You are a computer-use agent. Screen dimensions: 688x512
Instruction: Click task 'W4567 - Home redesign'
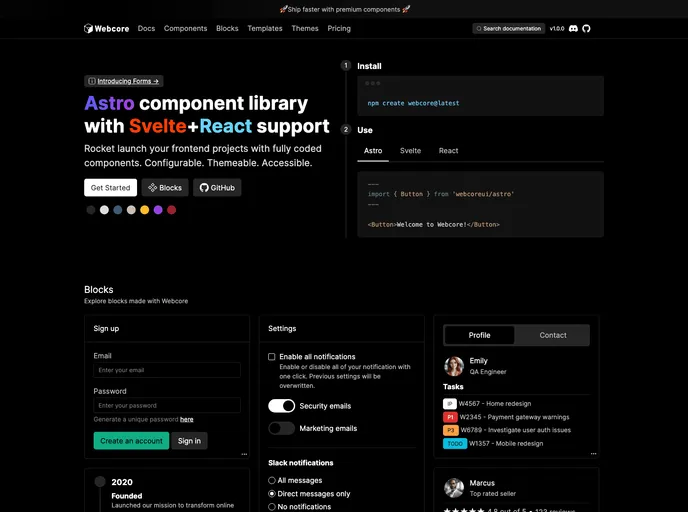pyautogui.click(x=494, y=404)
